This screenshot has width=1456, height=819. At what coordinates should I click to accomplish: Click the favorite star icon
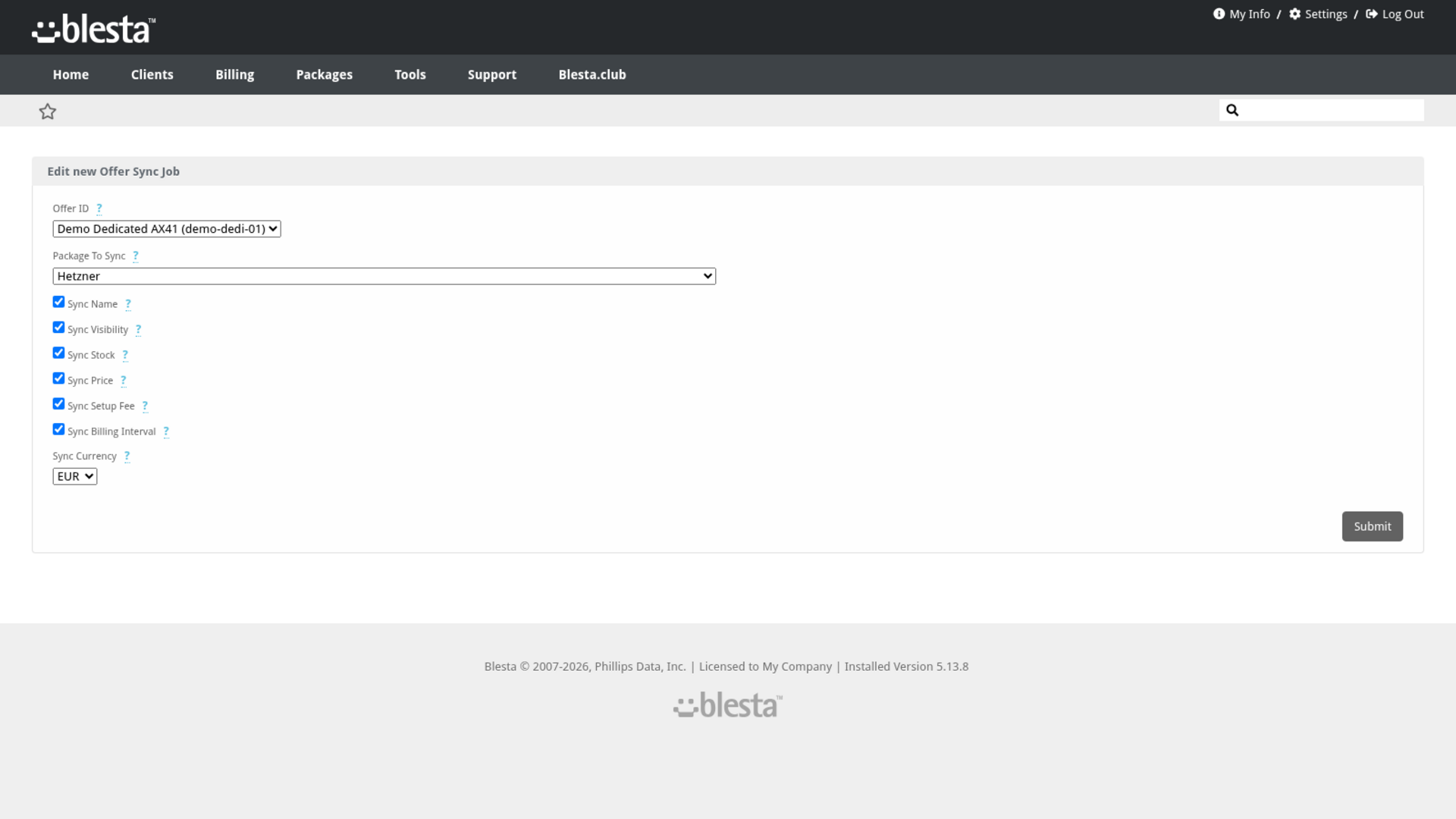(48, 111)
